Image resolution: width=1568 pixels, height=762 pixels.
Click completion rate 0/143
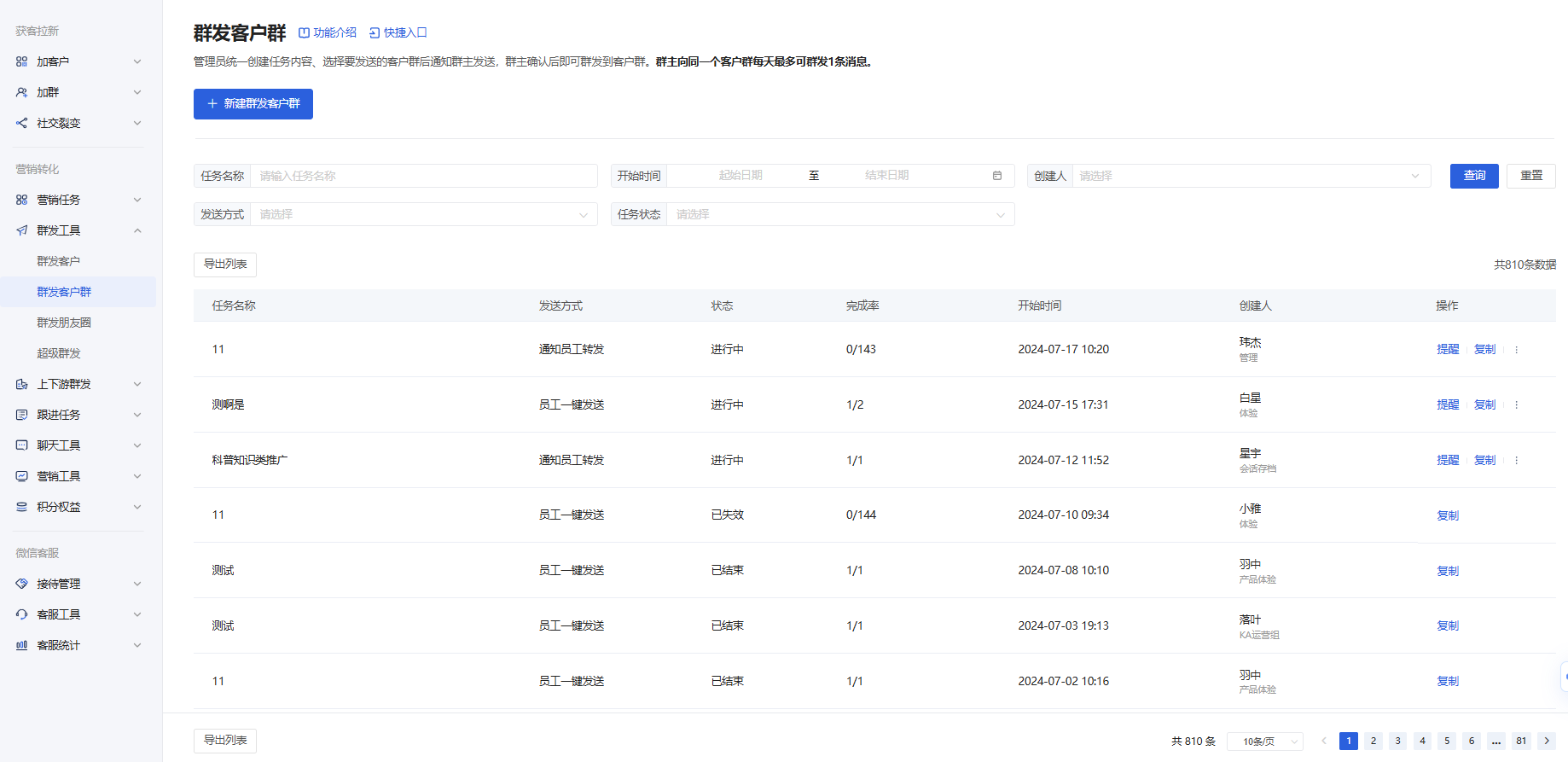pos(861,349)
